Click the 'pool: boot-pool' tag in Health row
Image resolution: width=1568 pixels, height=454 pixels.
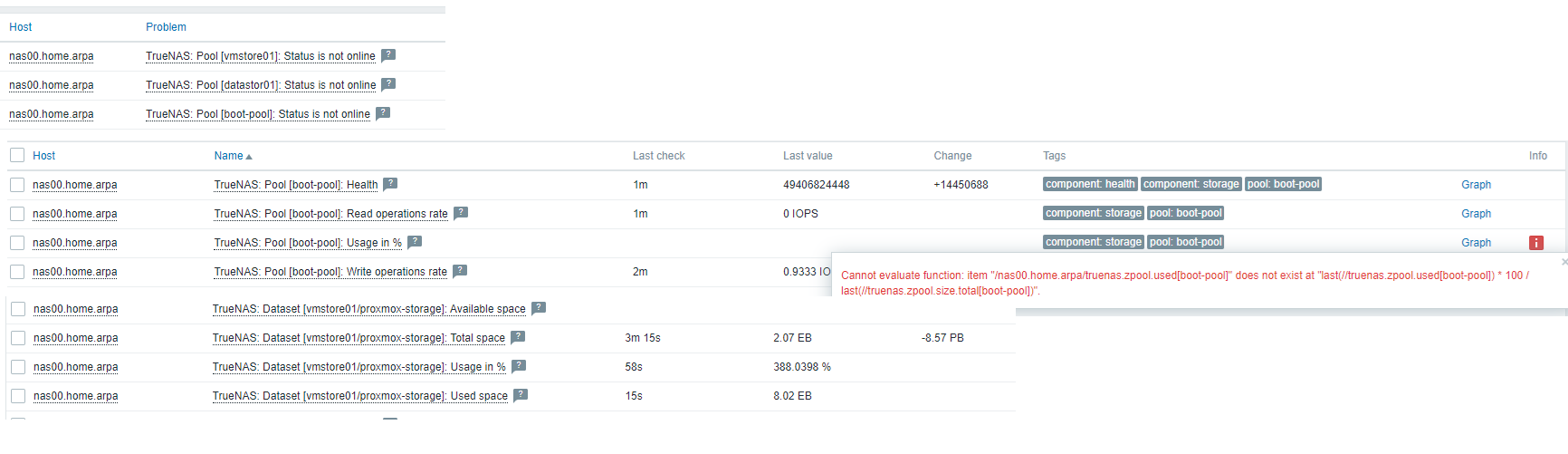(x=1283, y=184)
